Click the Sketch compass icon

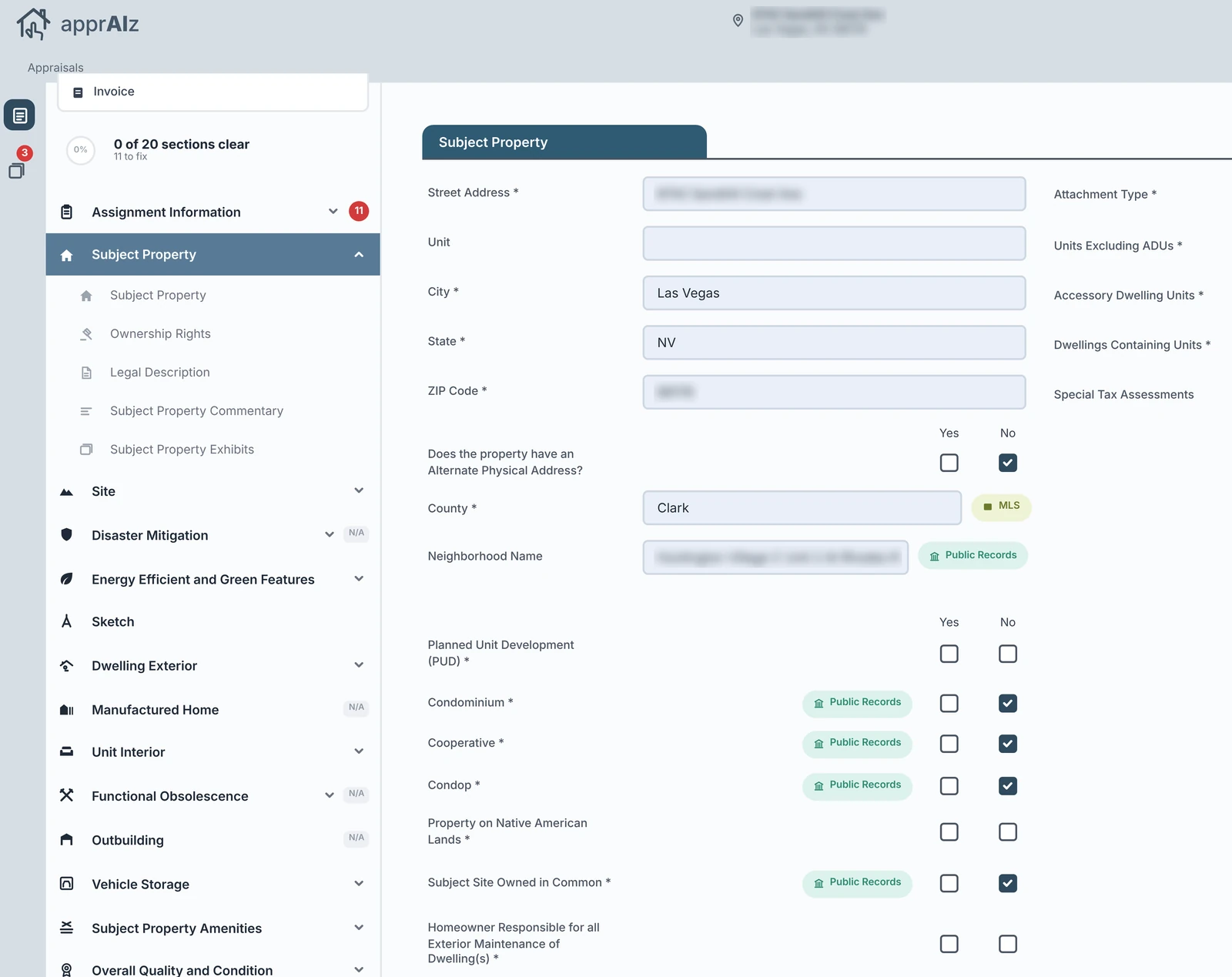click(x=67, y=621)
